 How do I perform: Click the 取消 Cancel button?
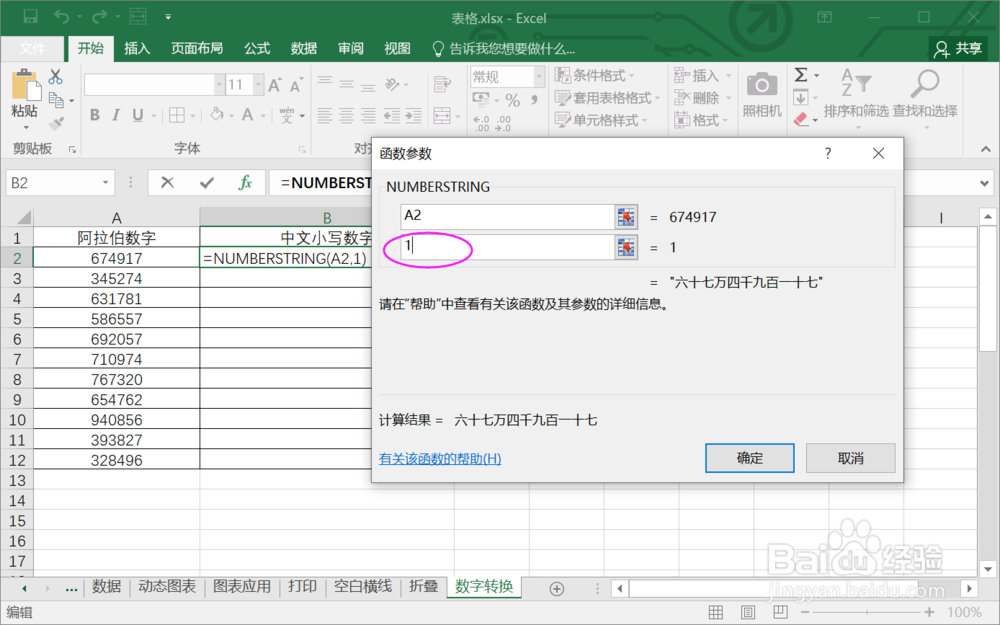coord(850,458)
